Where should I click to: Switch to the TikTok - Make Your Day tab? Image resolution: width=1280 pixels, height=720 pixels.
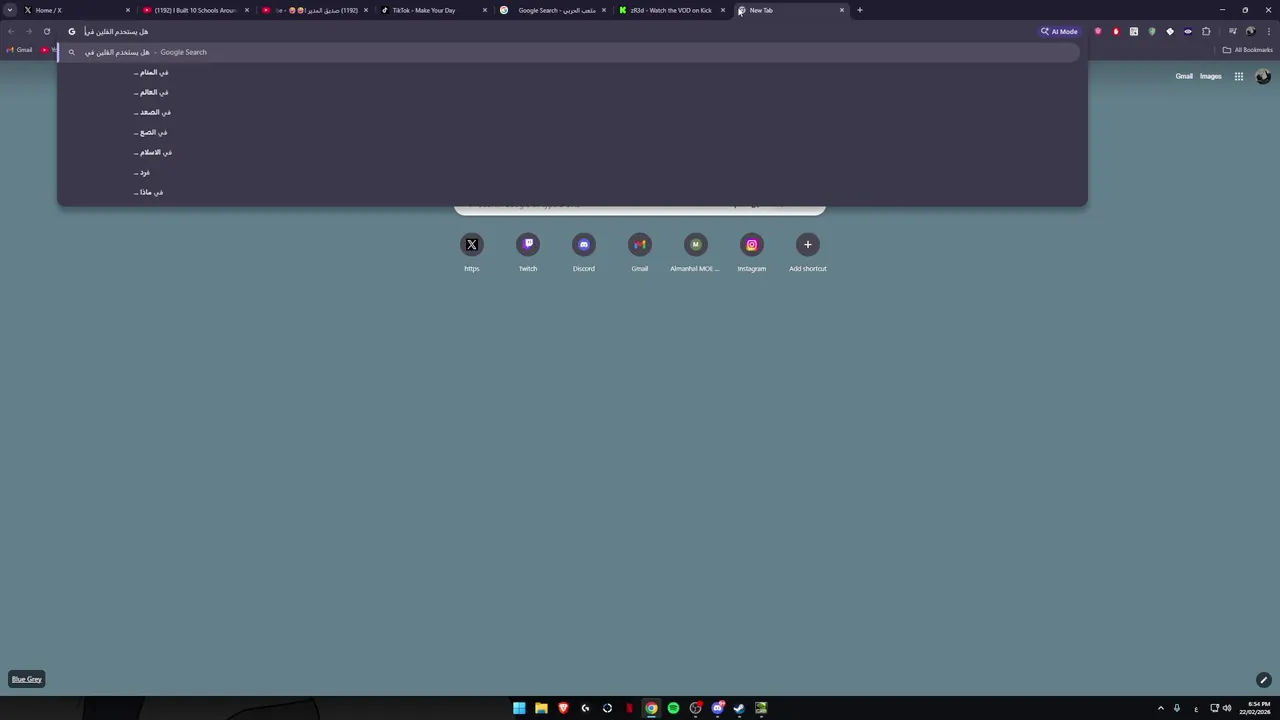point(434,10)
